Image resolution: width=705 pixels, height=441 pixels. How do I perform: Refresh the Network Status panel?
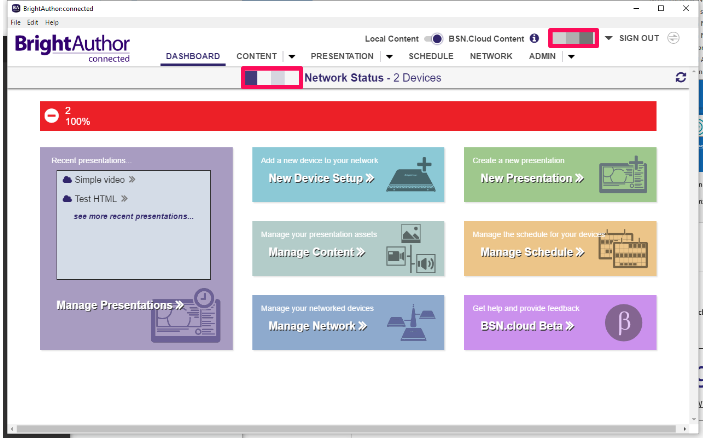[x=681, y=77]
